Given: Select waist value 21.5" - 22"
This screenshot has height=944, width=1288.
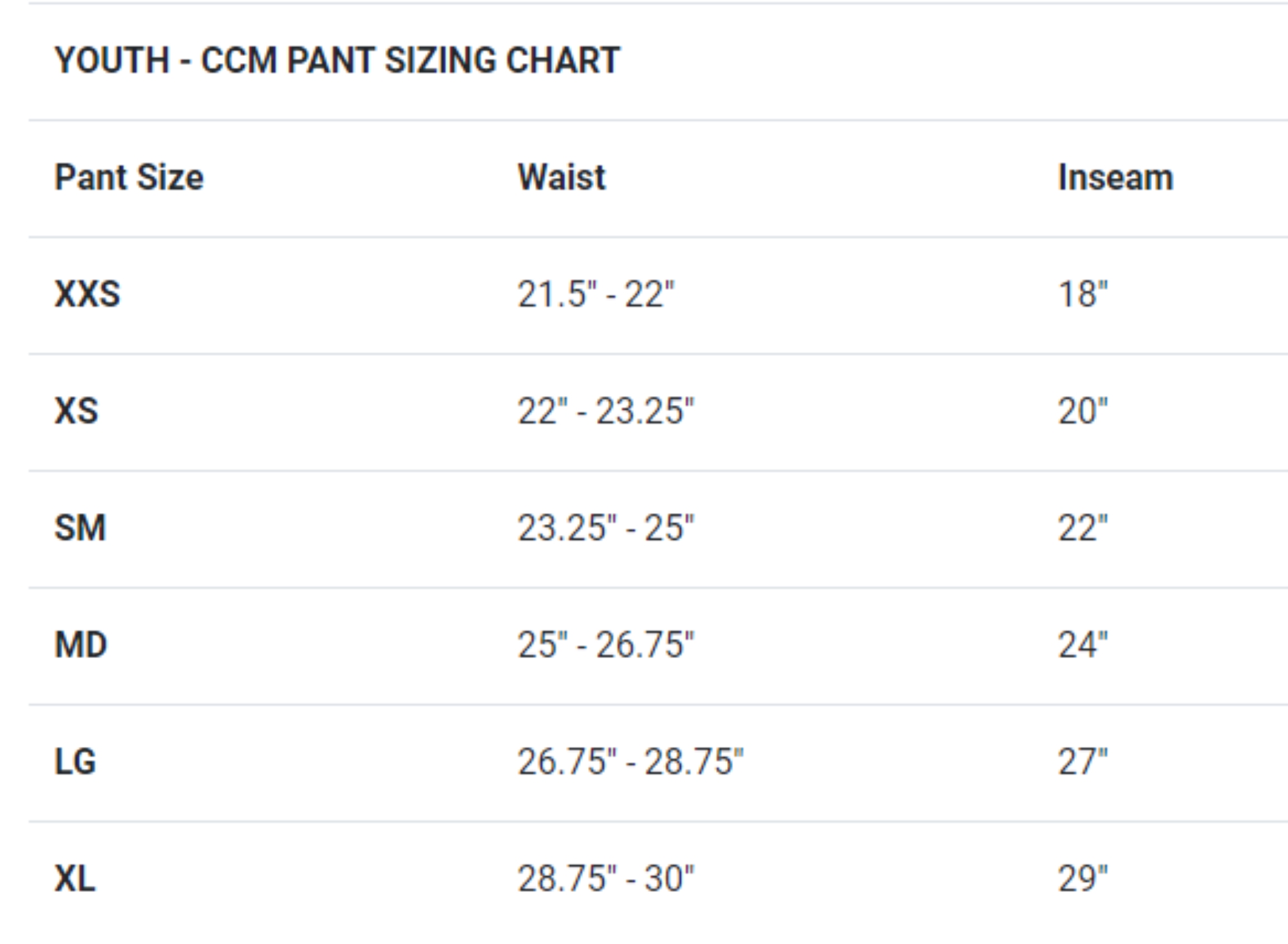Looking at the screenshot, I should tap(596, 294).
